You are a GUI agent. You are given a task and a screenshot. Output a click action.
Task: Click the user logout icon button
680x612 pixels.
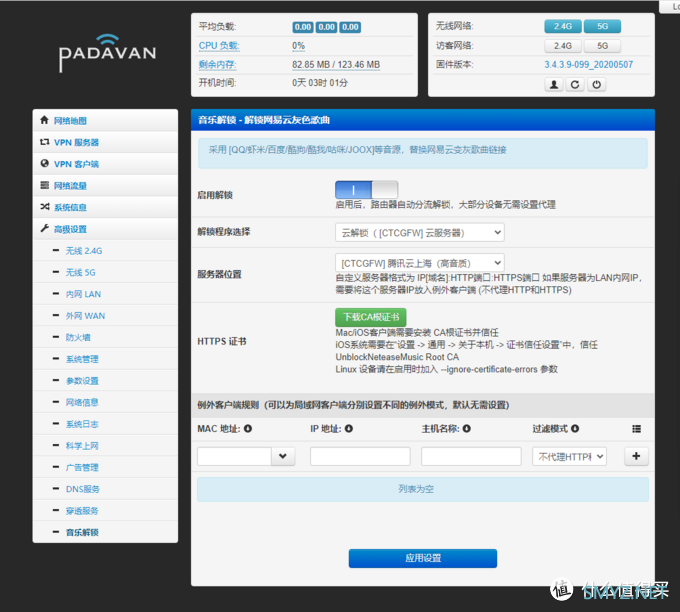pyautogui.click(x=554, y=84)
